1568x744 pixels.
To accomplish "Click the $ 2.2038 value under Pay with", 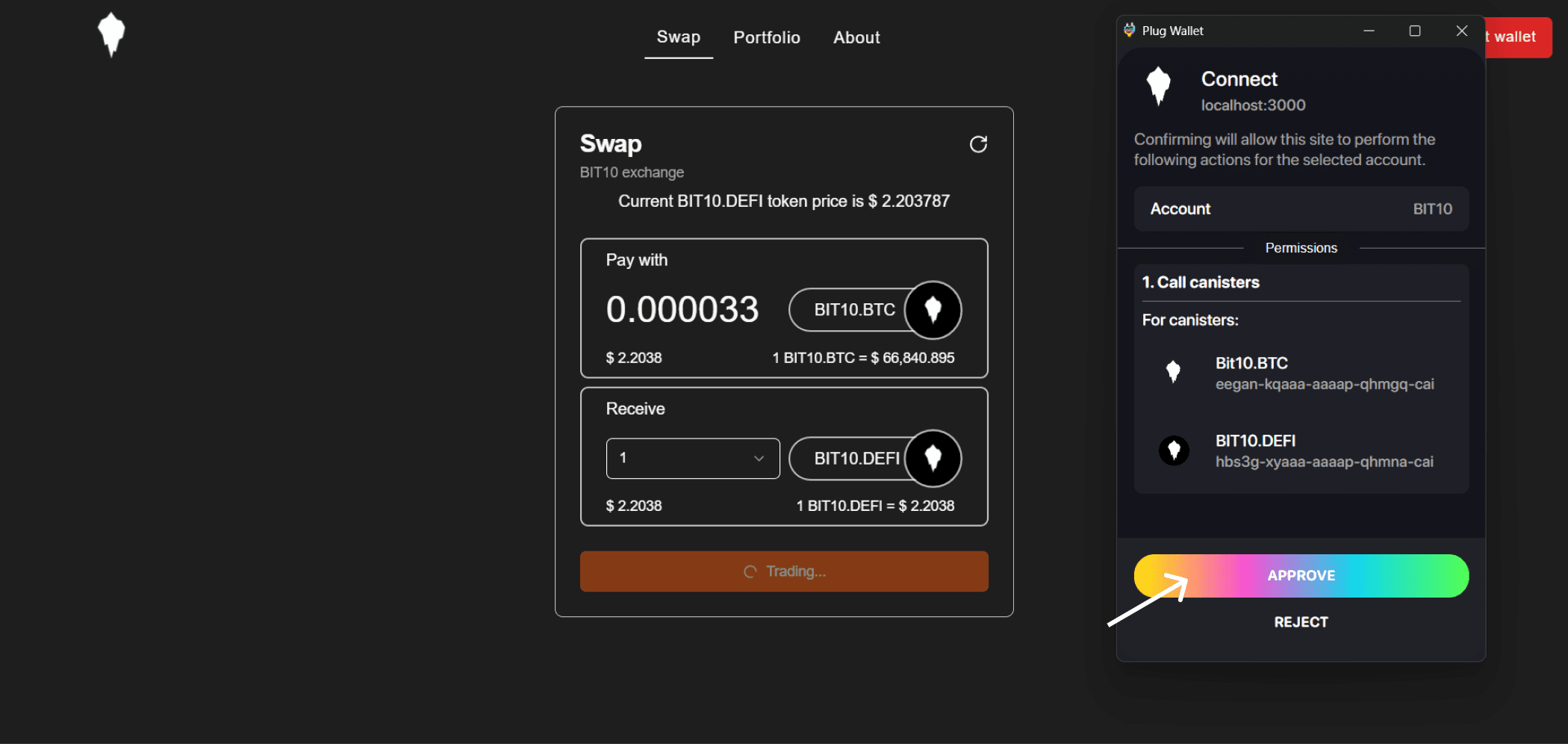I will (634, 358).
